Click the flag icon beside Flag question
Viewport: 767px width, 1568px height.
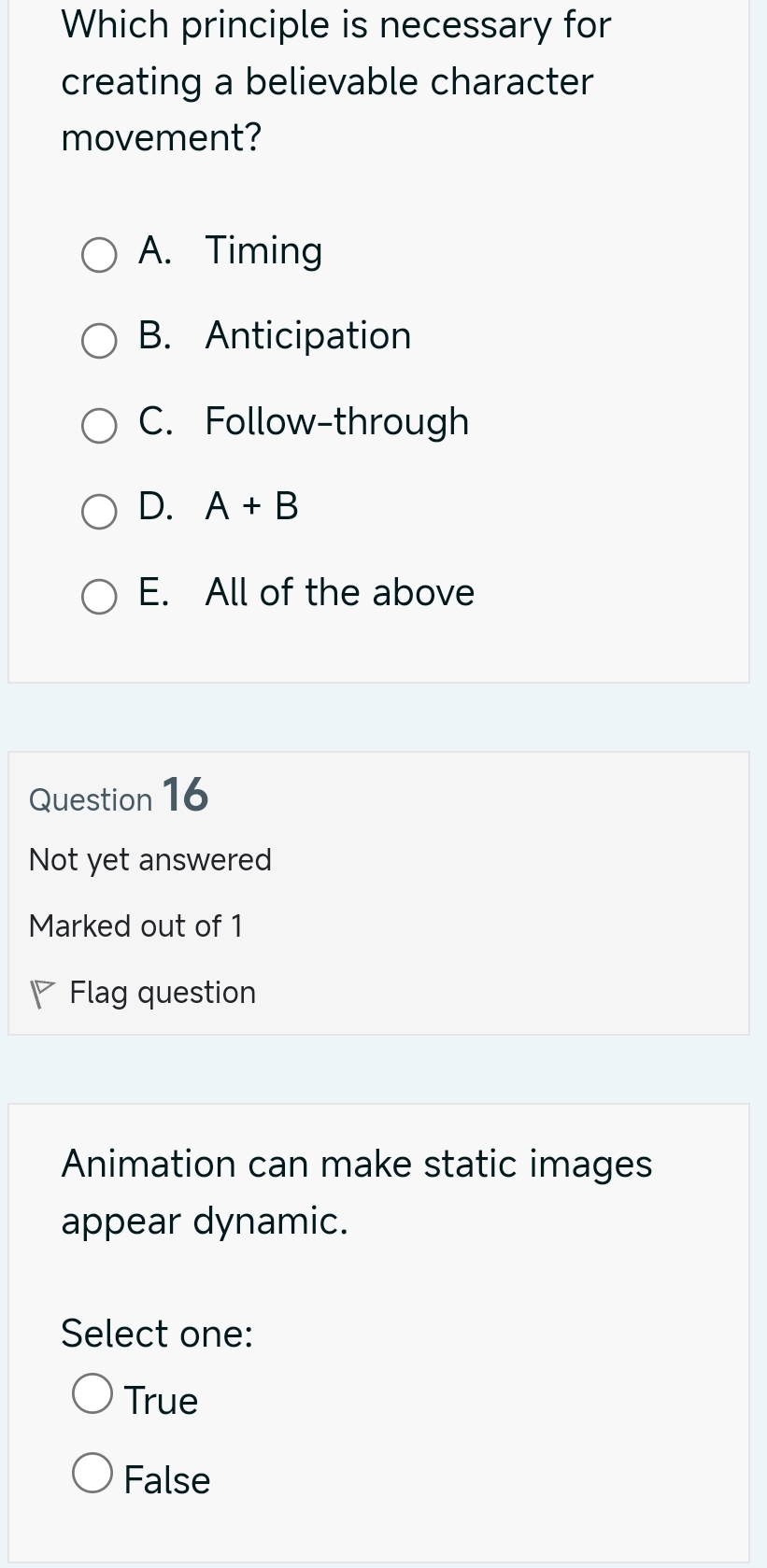pos(43,992)
